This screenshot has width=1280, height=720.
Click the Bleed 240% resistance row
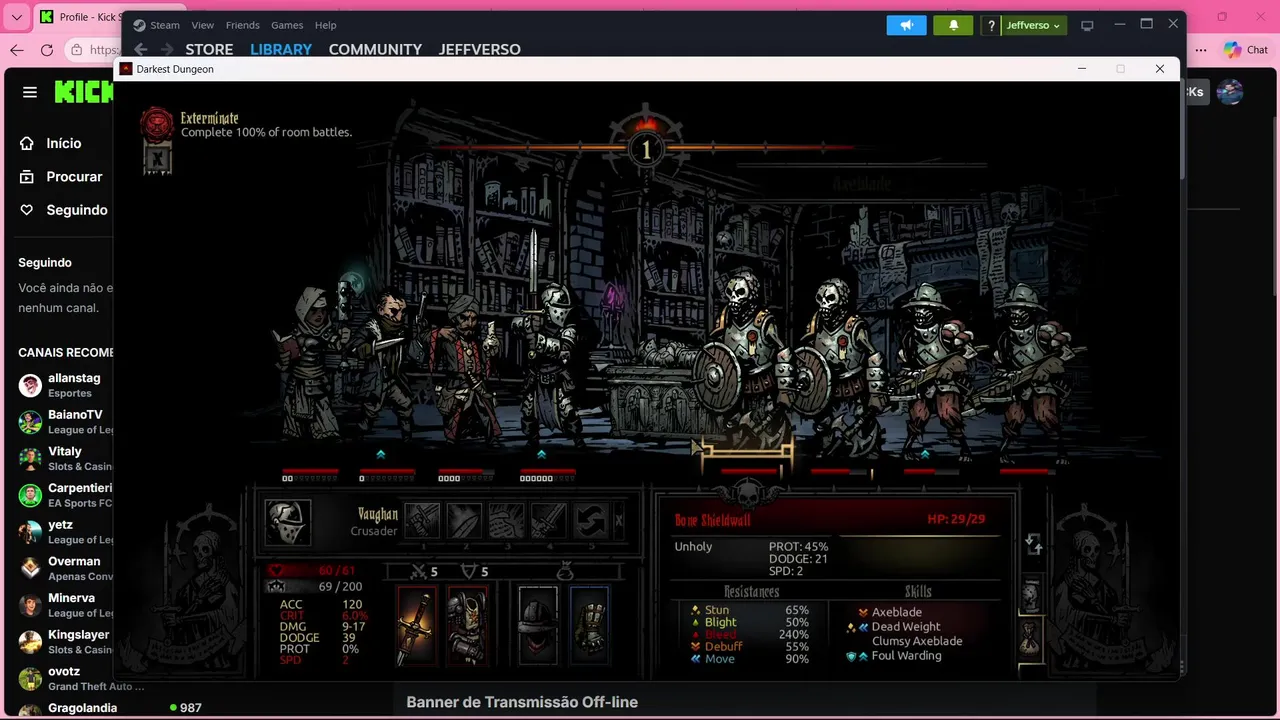750,635
